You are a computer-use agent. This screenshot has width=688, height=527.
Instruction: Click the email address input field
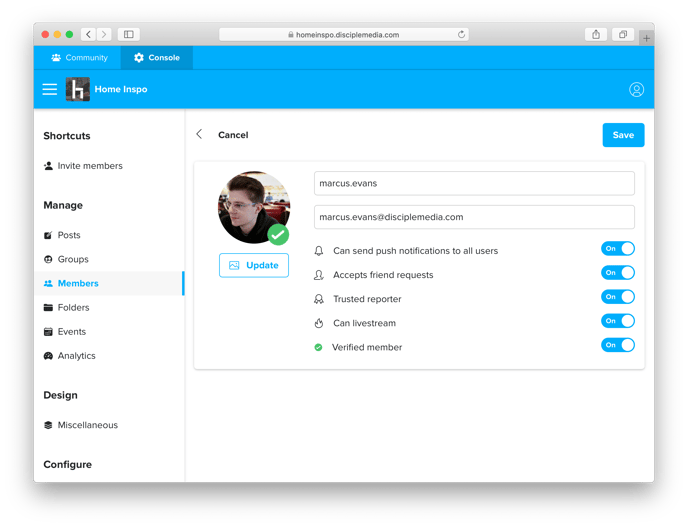point(474,217)
